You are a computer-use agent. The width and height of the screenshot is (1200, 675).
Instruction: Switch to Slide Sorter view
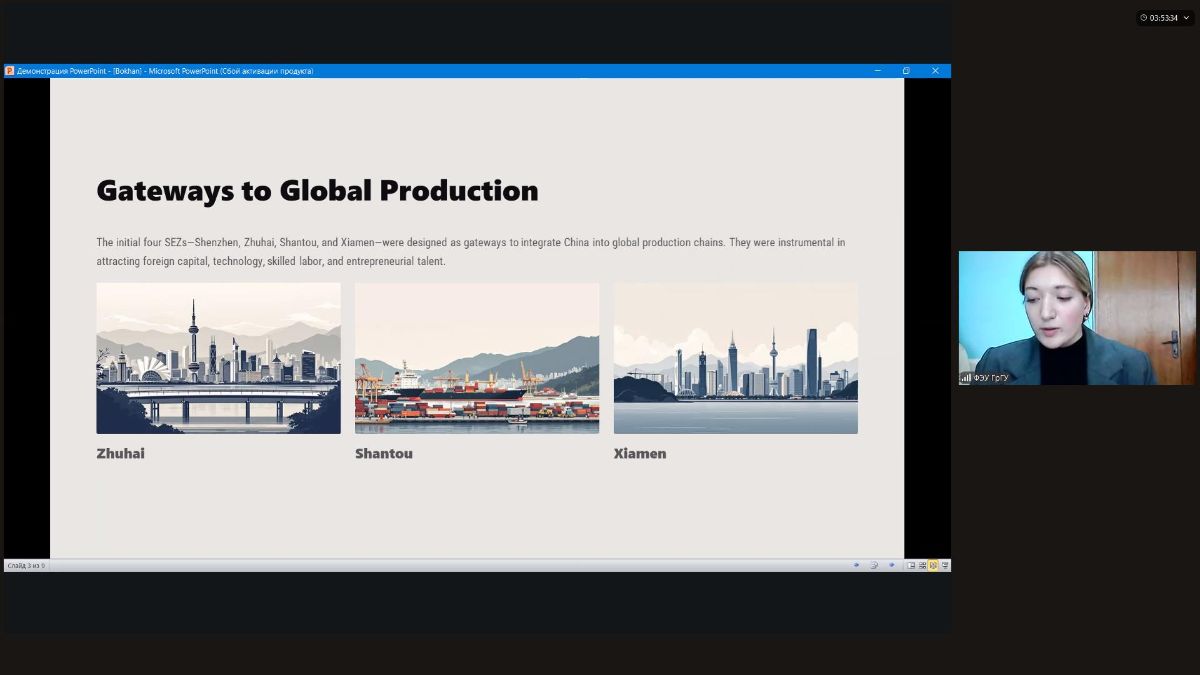(922, 565)
